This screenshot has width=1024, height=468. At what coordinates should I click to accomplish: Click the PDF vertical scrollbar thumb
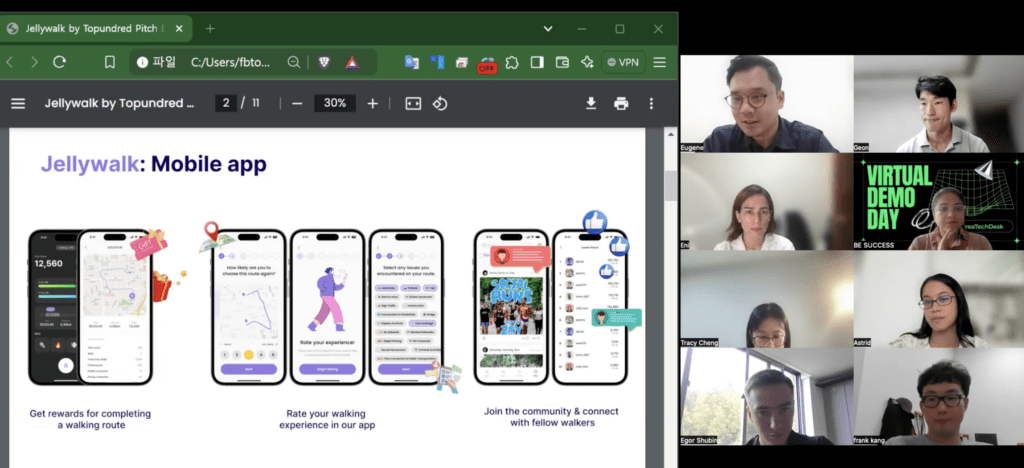point(671,186)
